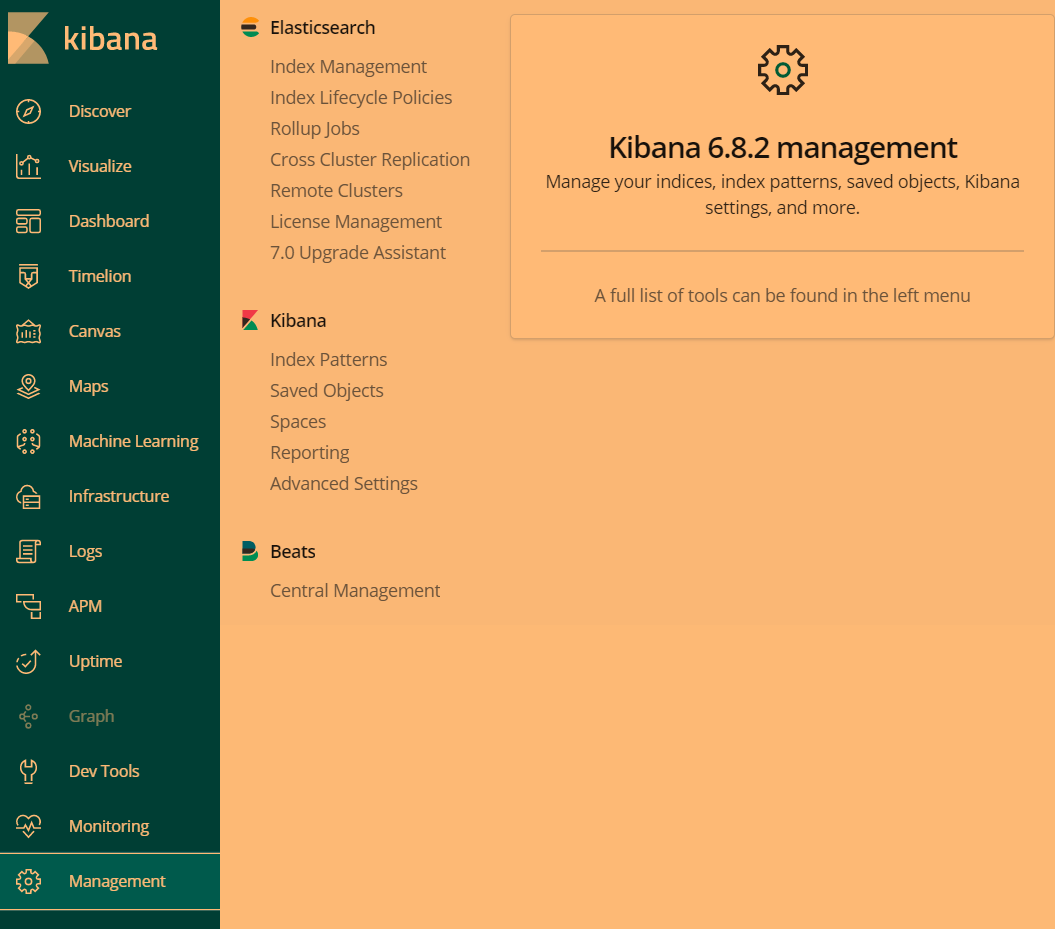Click the Beats section heading

click(x=293, y=551)
